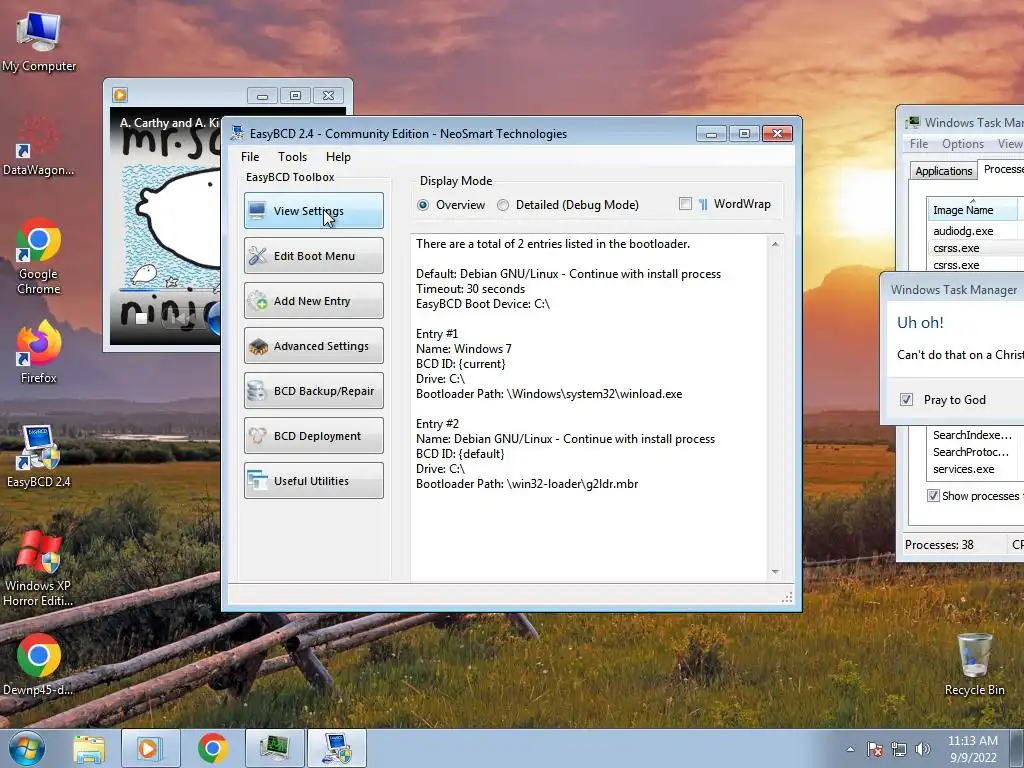The height and width of the screenshot is (768, 1024).
Task: Show hidden system tray icons
Action: tap(850, 749)
